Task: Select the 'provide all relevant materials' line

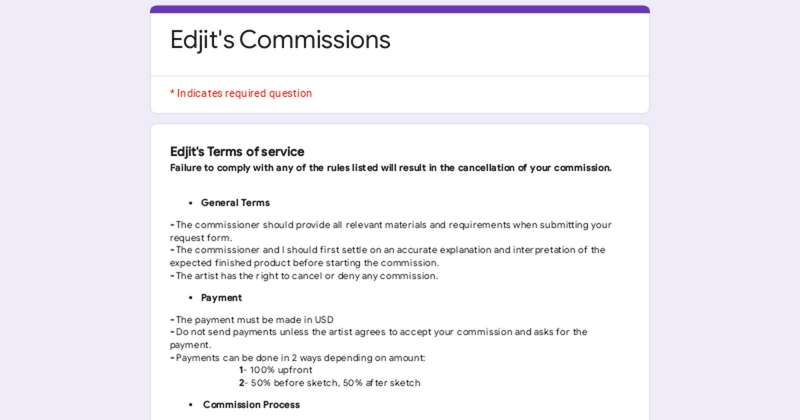Action: (391, 225)
